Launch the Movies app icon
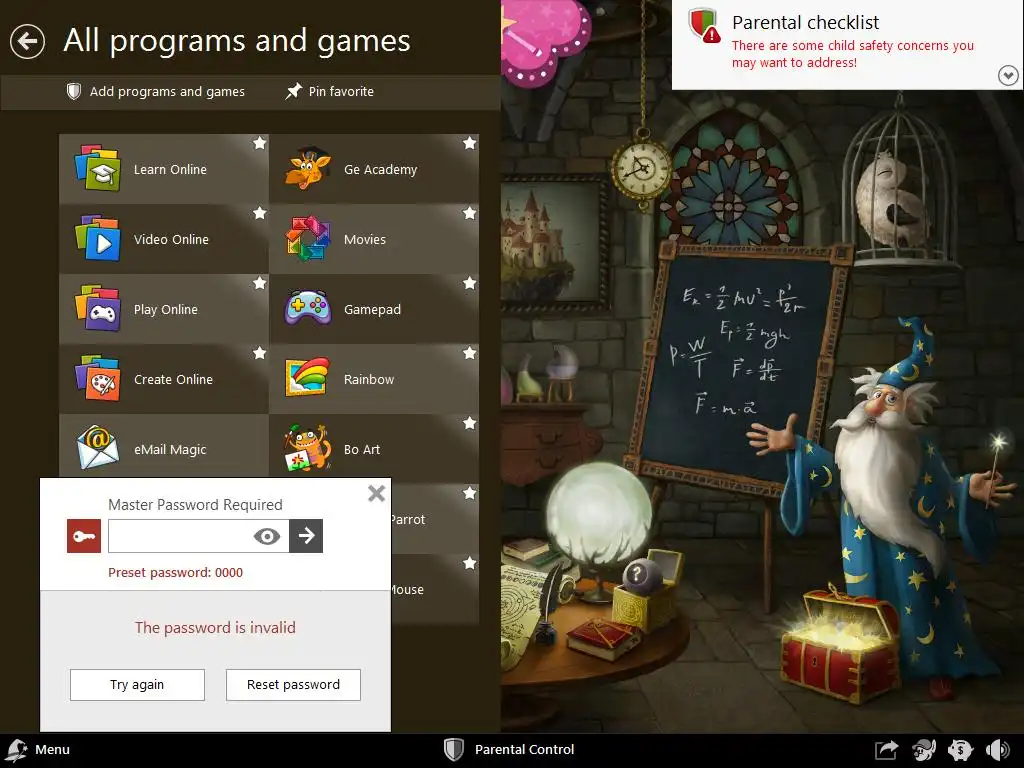This screenshot has height=768, width=1024. (x=308, y=238)
